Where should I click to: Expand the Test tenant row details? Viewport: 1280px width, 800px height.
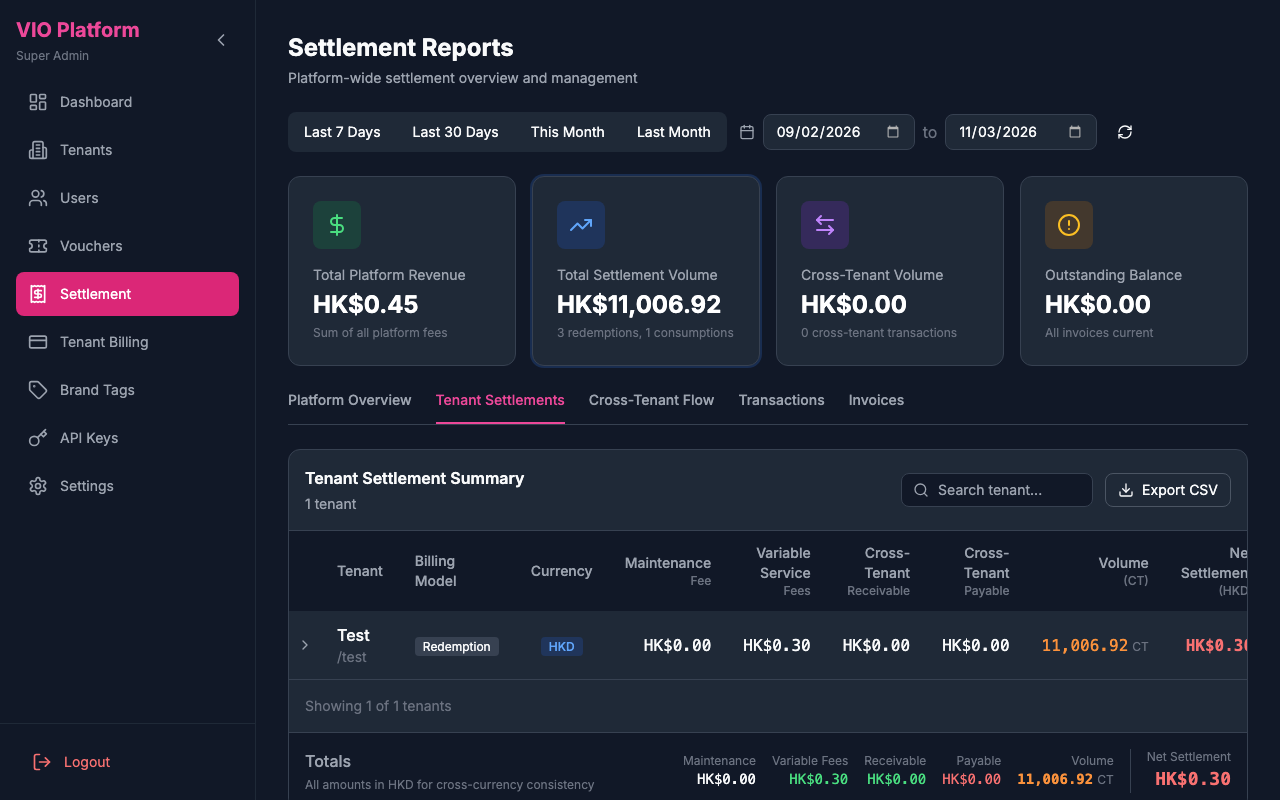(305, 645)
